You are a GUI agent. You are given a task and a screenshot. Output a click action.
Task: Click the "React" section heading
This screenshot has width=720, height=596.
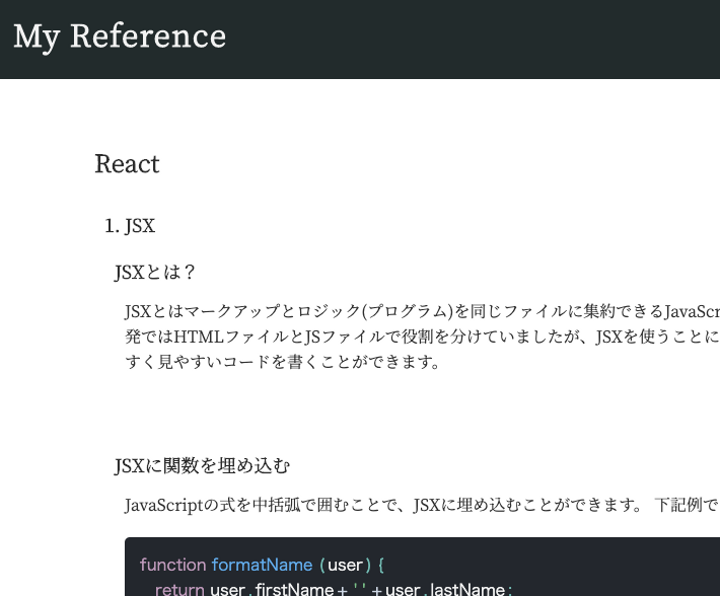click(x=127, y=164)
